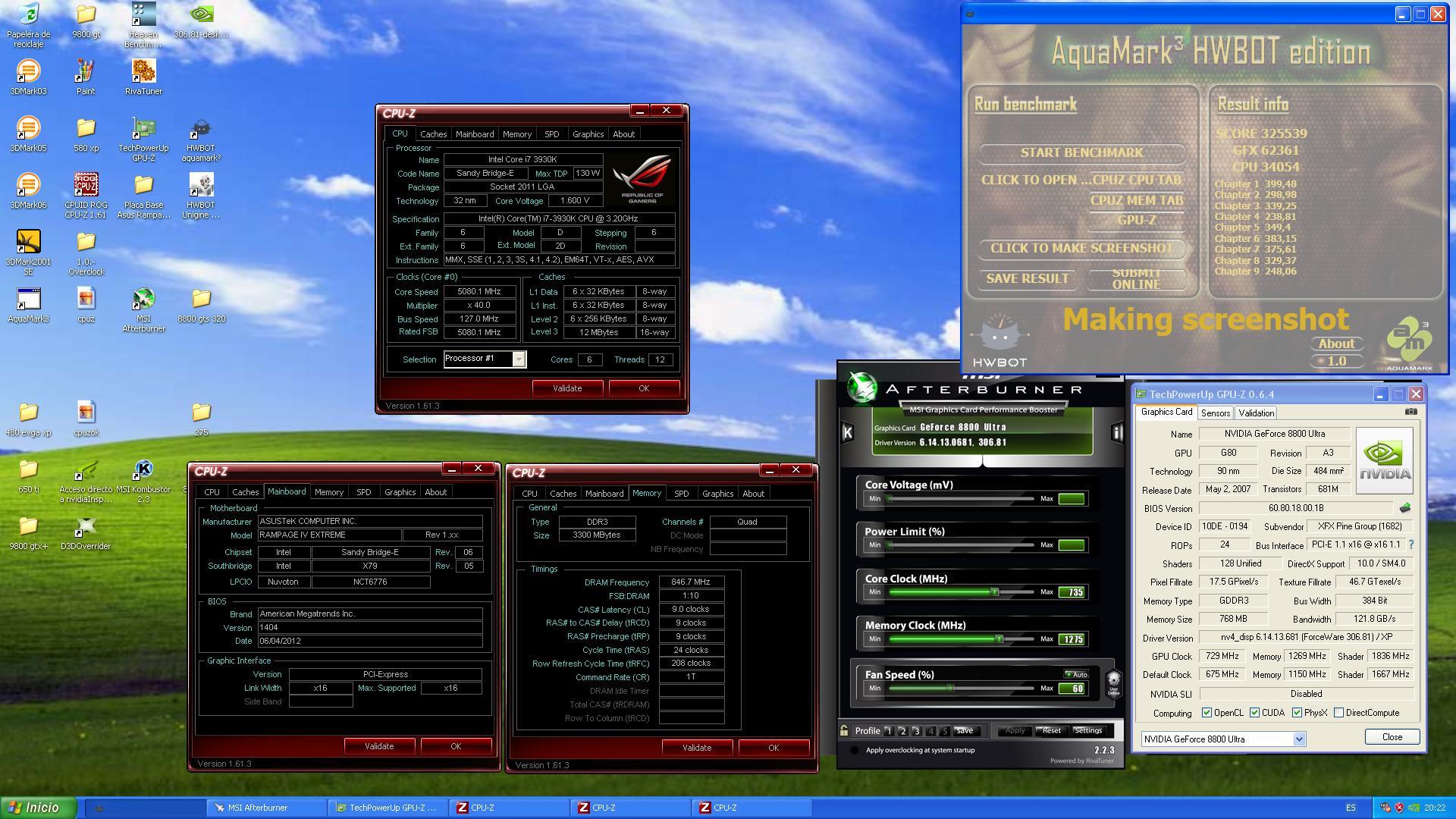Click the Bus Interface question mark icon
Viewport: 1456px width, 819px height.
pos(1411,544)
